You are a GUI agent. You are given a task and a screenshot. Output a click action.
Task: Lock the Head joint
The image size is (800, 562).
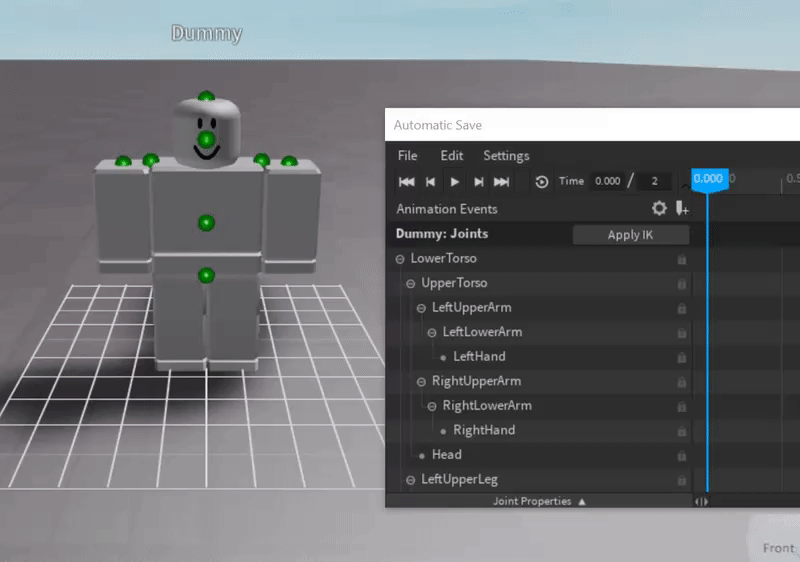tap(682, 456)
